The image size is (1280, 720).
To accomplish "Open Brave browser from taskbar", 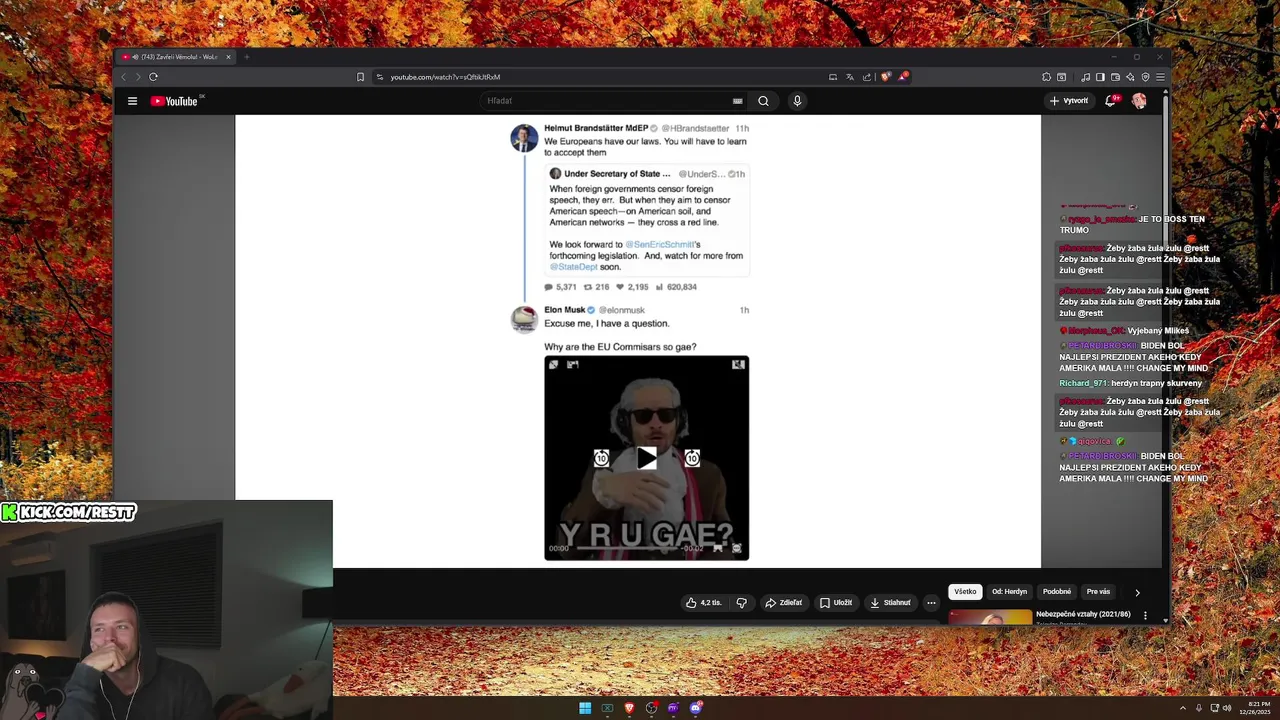I will pos(629,708).
